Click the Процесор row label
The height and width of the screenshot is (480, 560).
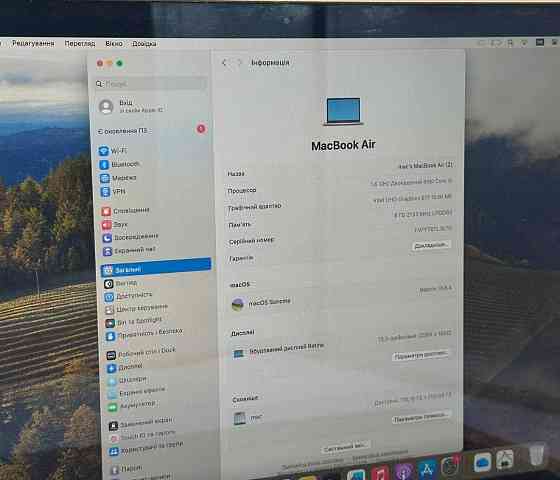pyautogui.click(x=242, y=190)
